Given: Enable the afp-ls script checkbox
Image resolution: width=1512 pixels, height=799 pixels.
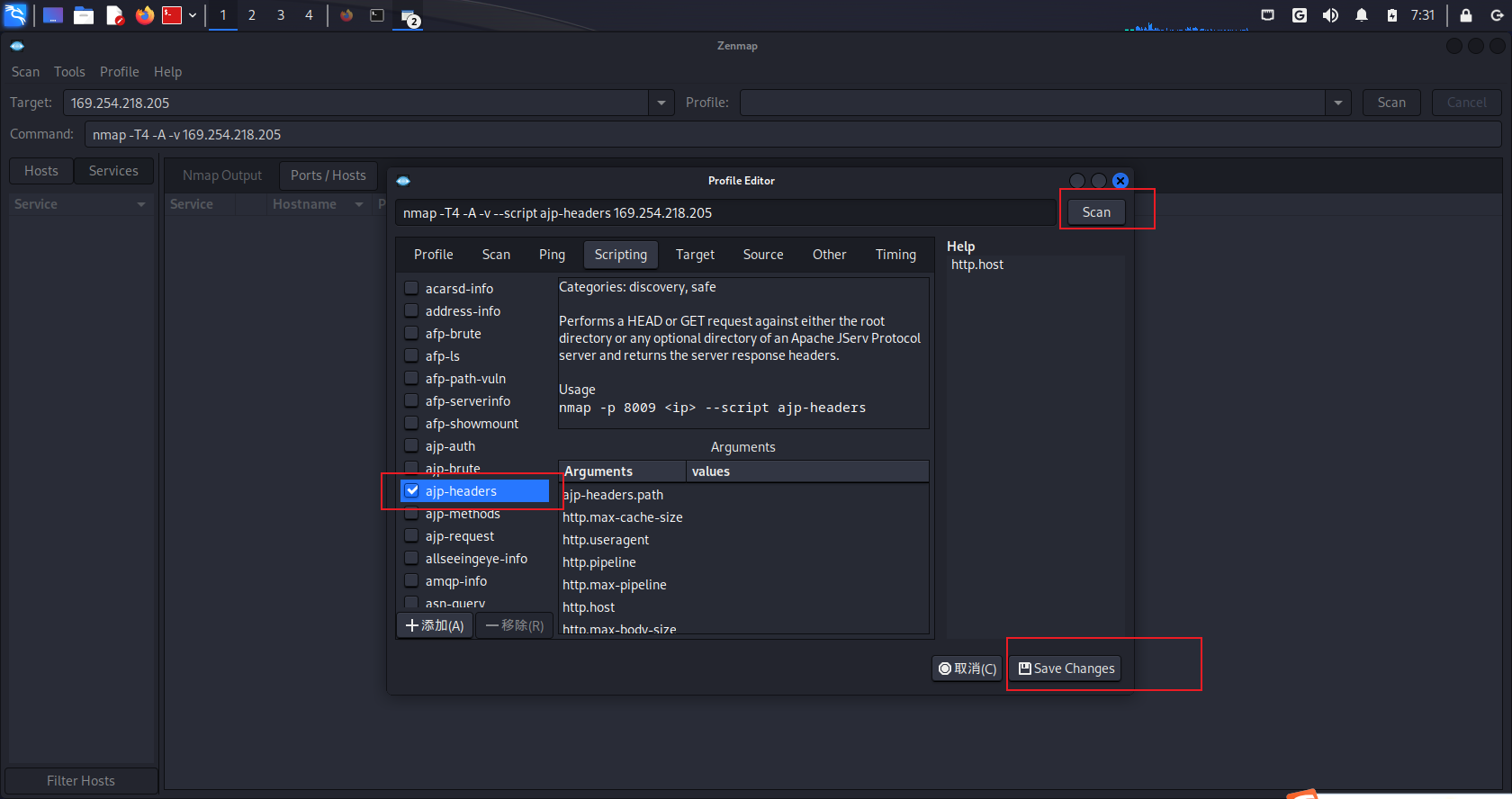Looking at the screenshot, I should pos(411,355).
